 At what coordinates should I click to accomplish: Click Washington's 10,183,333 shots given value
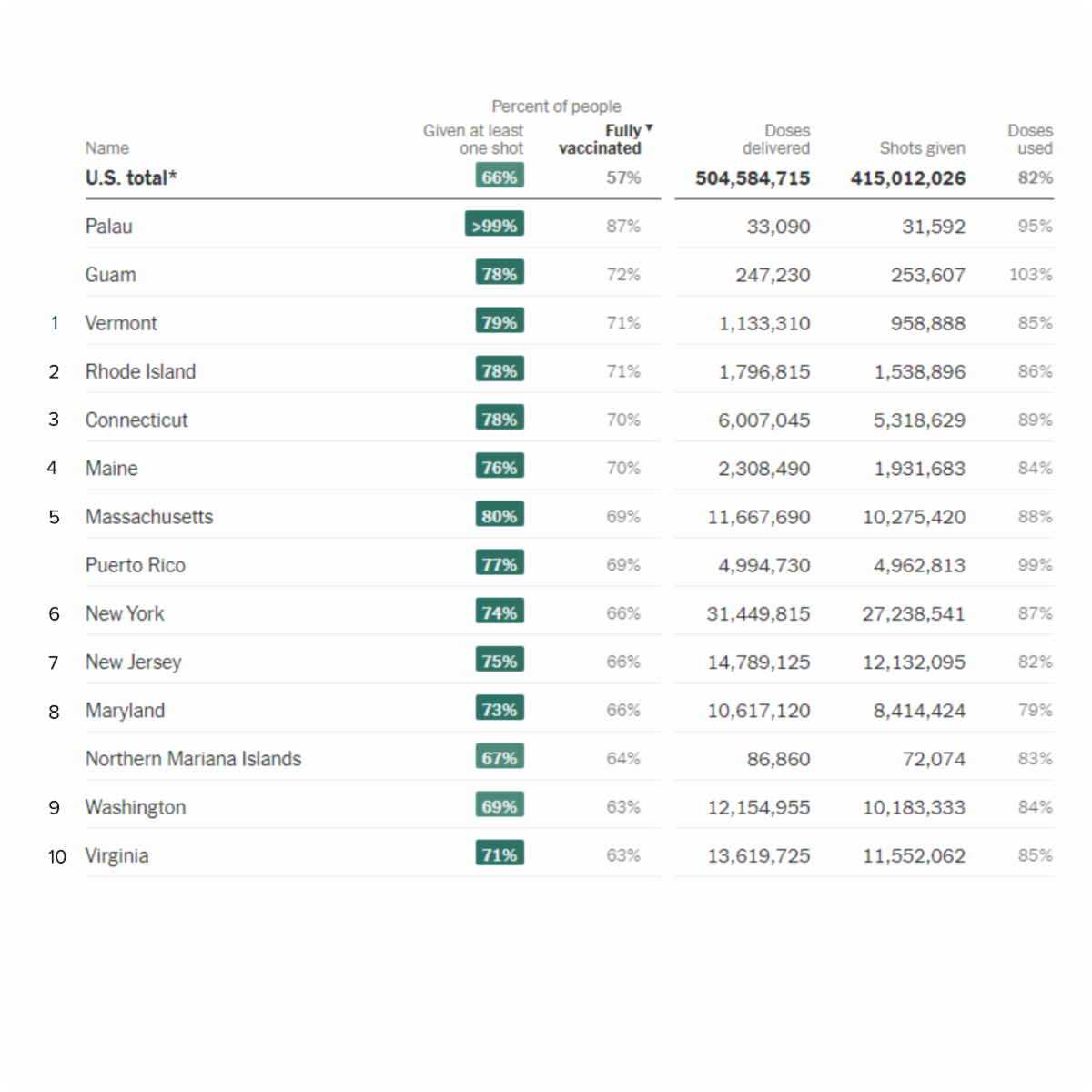[x=914, y=807]
